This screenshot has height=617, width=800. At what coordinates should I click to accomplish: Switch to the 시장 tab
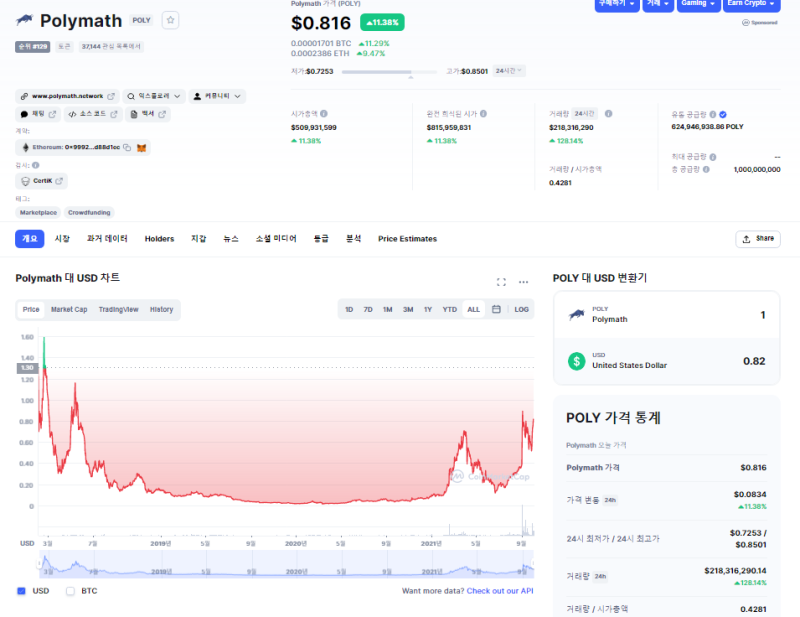coord(62,239)
